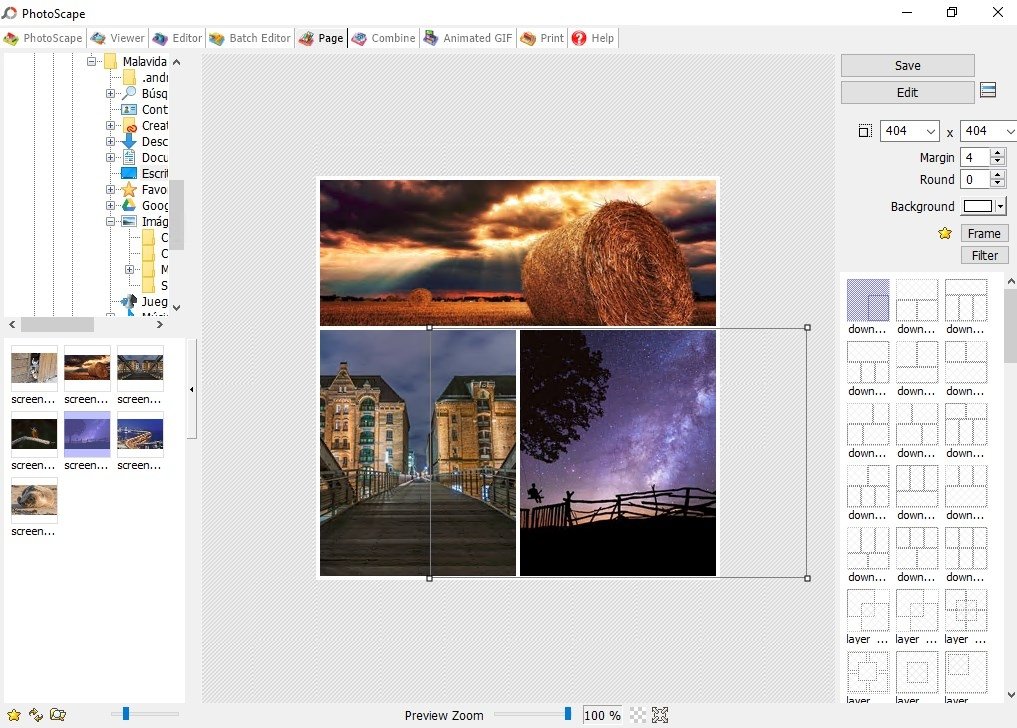Open the height 404 dropdown
This screenshot has width=1017, height=728.
(x=1010, y=131)
